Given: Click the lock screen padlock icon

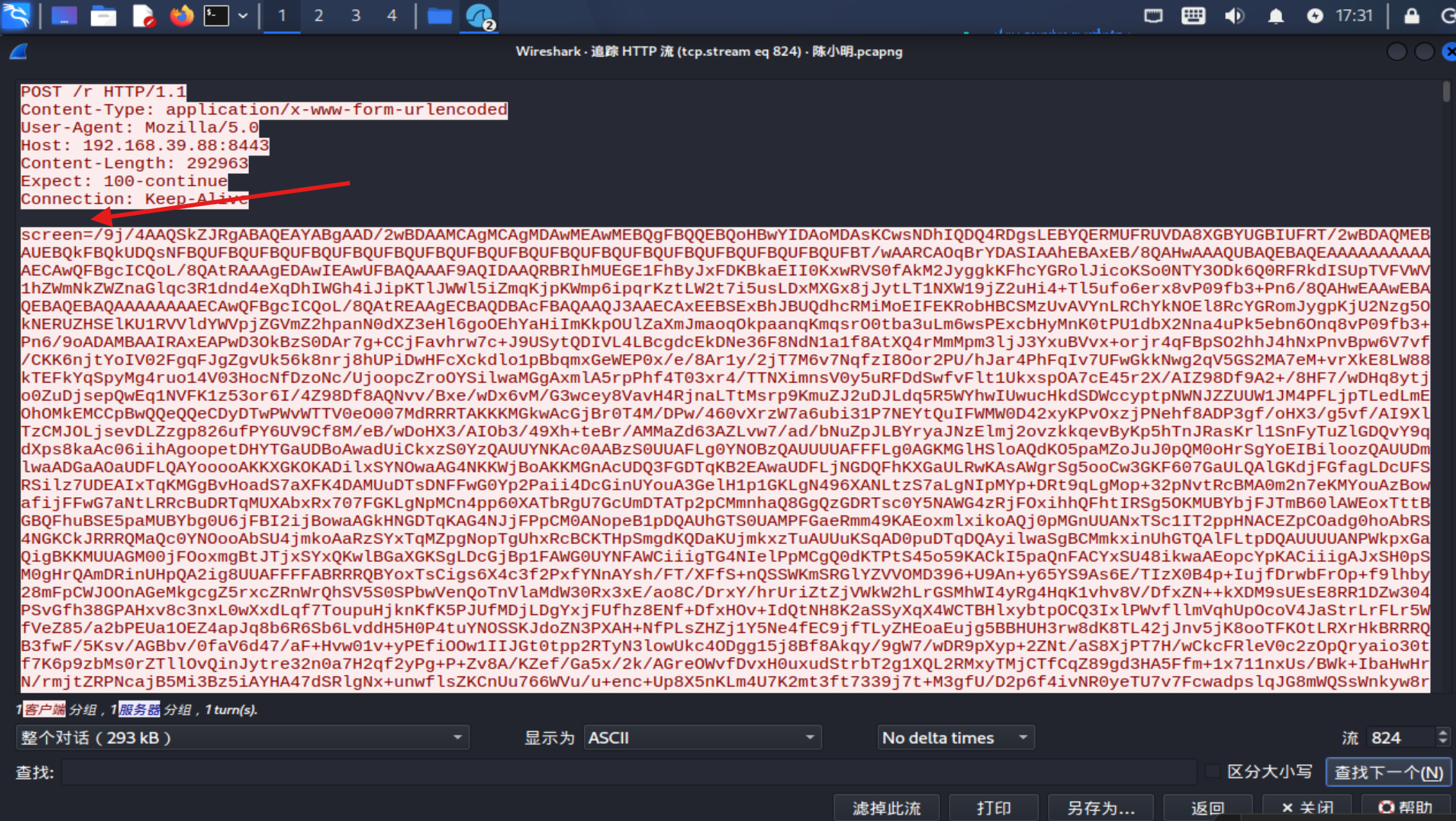Looking at the screenshot, I should click(x=1411, y=15).
